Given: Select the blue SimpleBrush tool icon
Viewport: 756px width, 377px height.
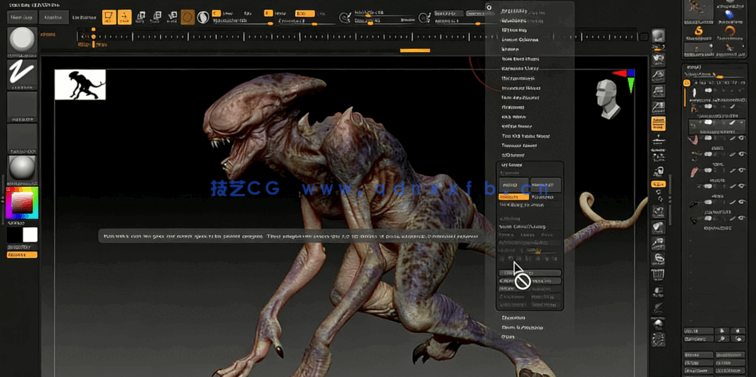Looking at the screenshot, I should 729,14.
